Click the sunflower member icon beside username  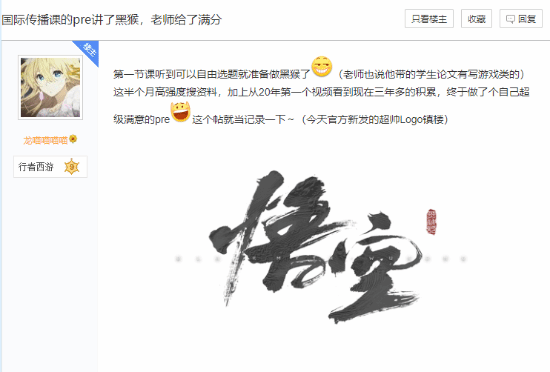tap(73, 139)
